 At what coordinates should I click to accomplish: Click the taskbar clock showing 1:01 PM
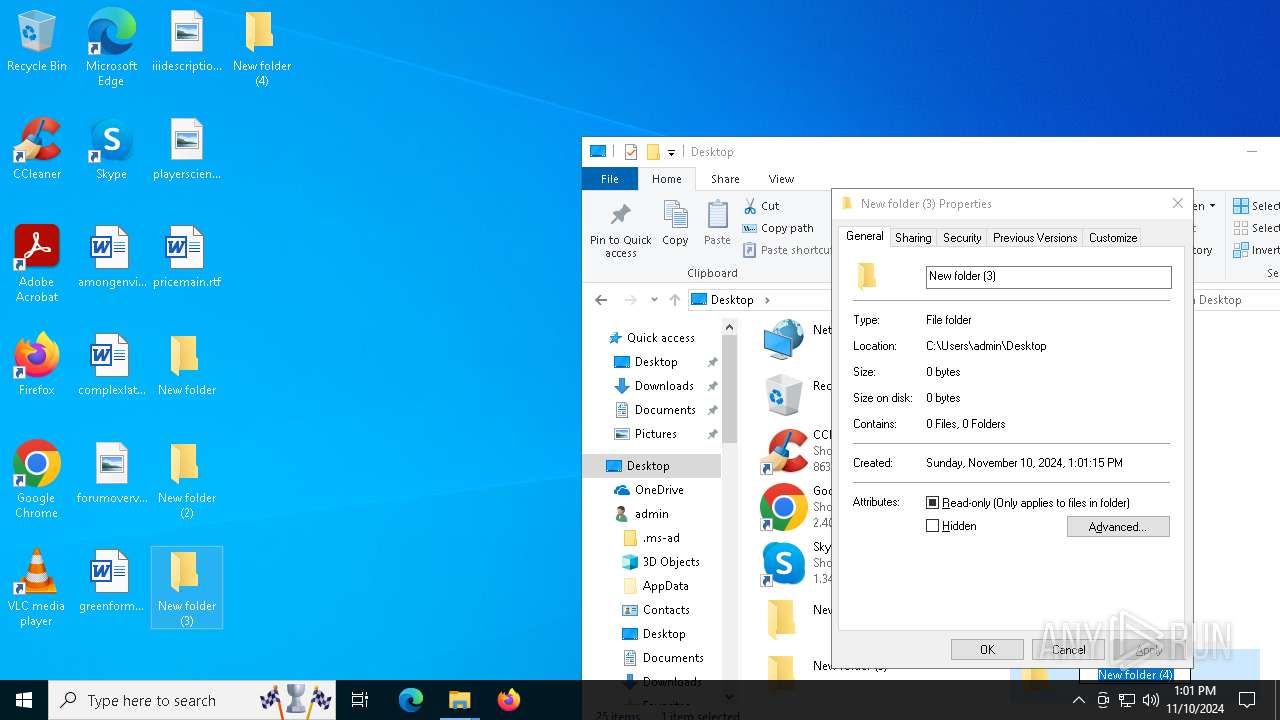(1194, 700)
